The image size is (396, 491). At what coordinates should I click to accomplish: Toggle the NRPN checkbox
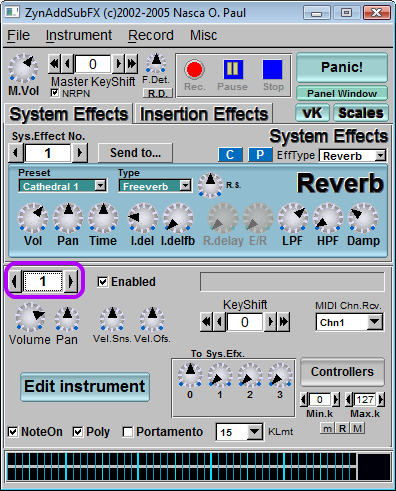point(55,93)
